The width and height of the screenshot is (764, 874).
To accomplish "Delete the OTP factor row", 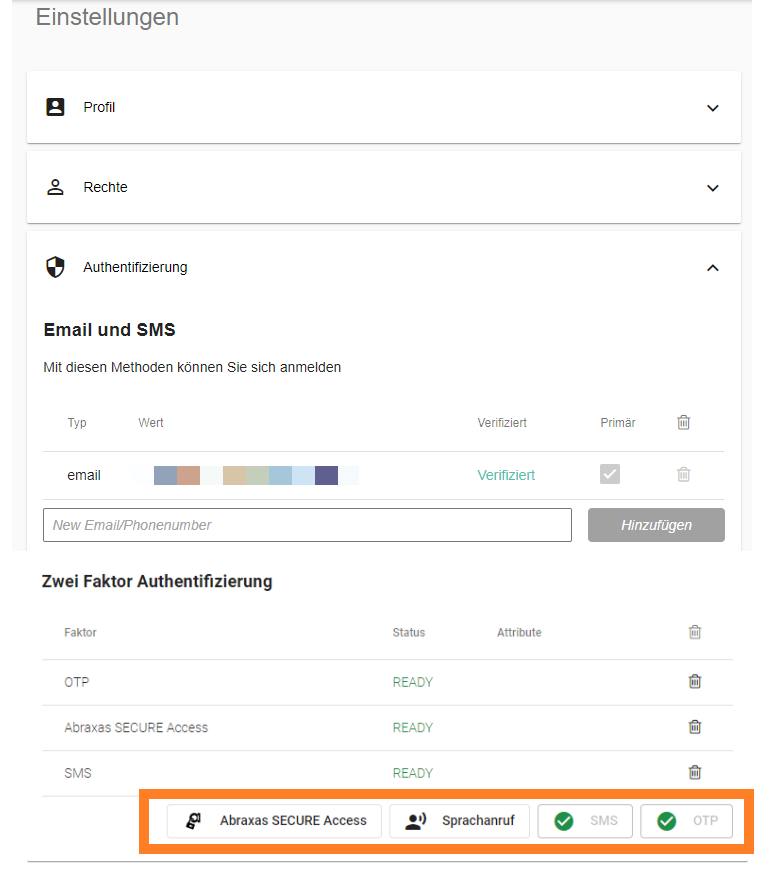I will pyautogui.click(x=695, y=682).
